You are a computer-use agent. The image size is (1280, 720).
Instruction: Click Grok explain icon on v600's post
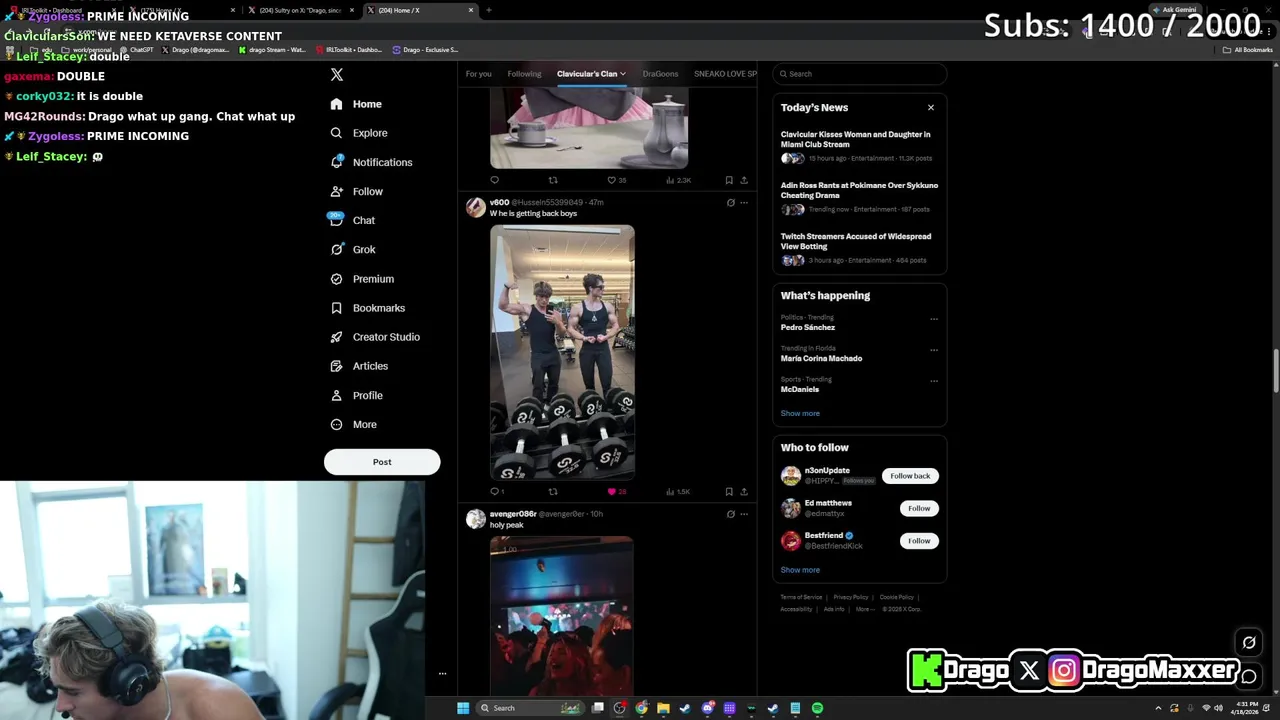tap(730, 203)
